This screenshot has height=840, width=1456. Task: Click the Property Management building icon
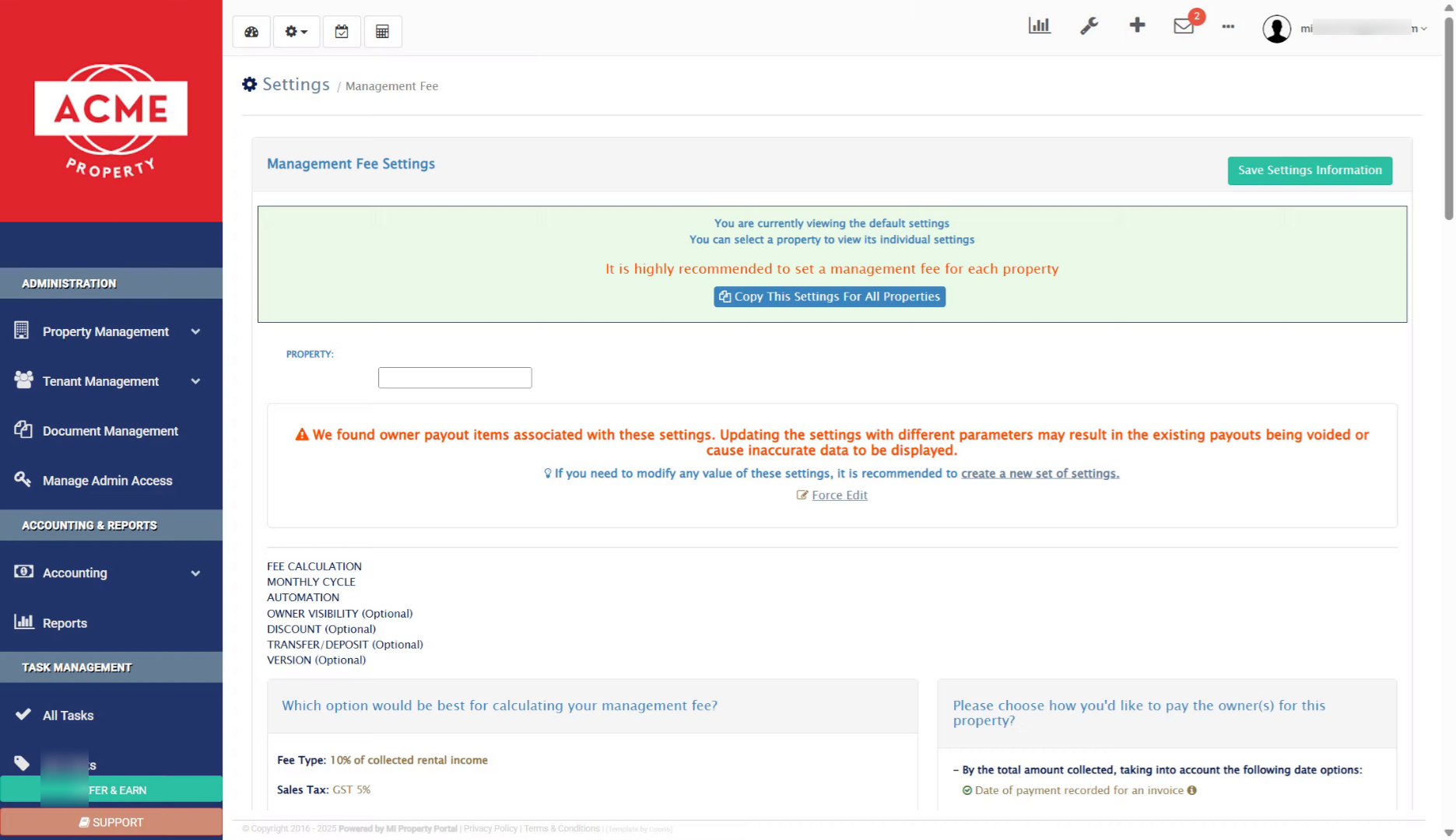coord(22,331)
